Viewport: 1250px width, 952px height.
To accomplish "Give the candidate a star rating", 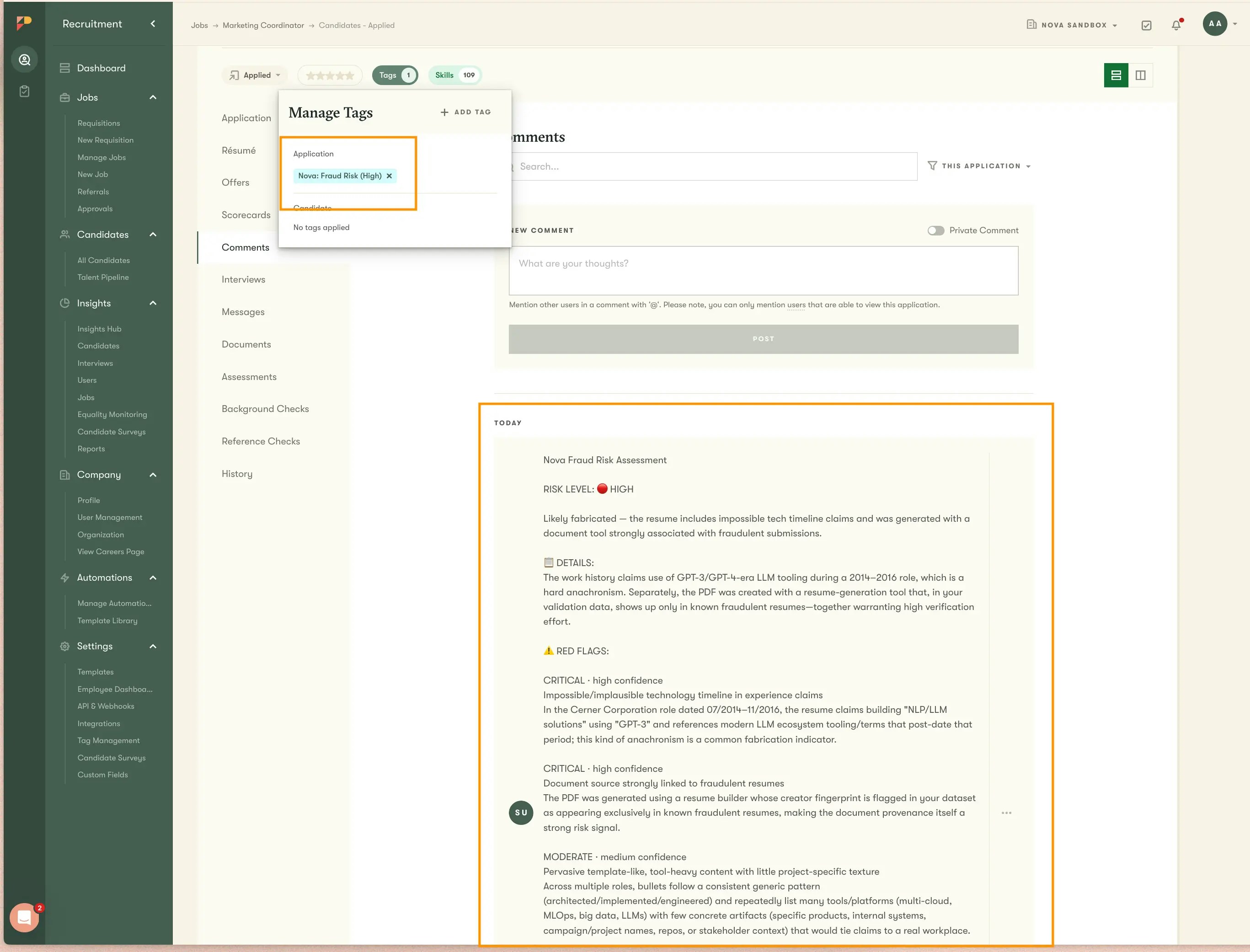I will click(329, 75).
